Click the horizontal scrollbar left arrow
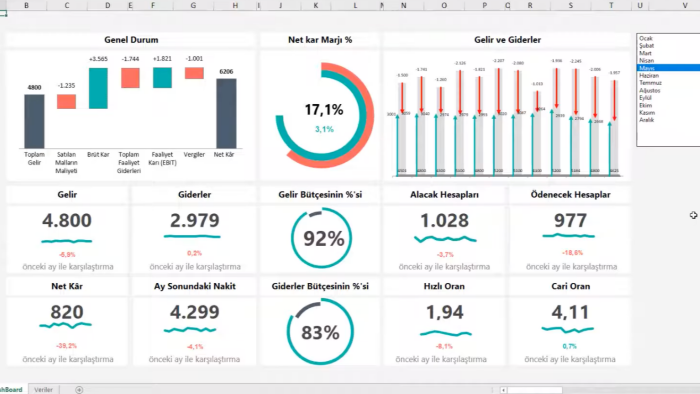The width and height of the screenshot is (700, 394). pyautogui.click(x=503, y=390)
